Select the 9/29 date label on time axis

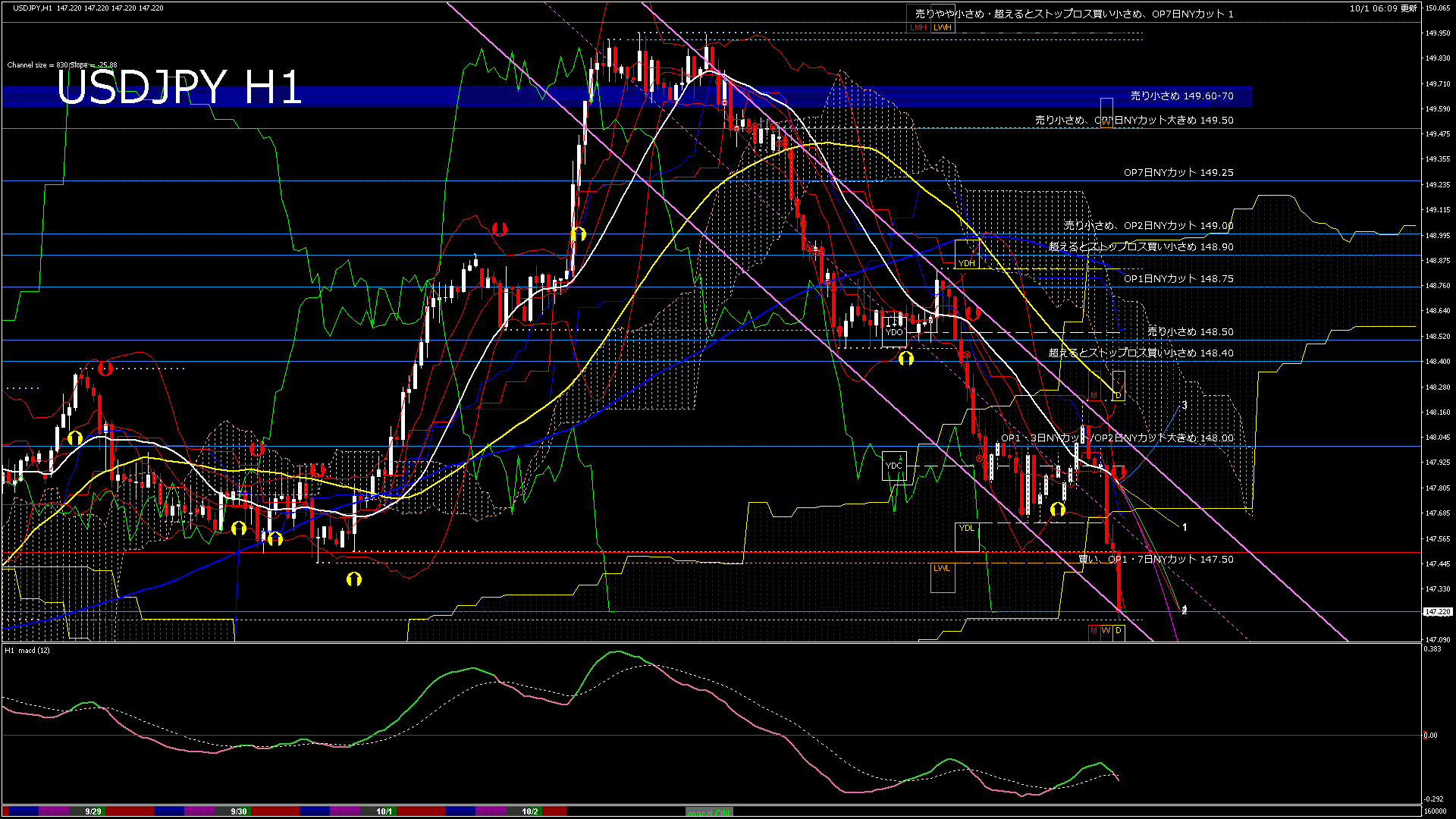tap(93, 811)
